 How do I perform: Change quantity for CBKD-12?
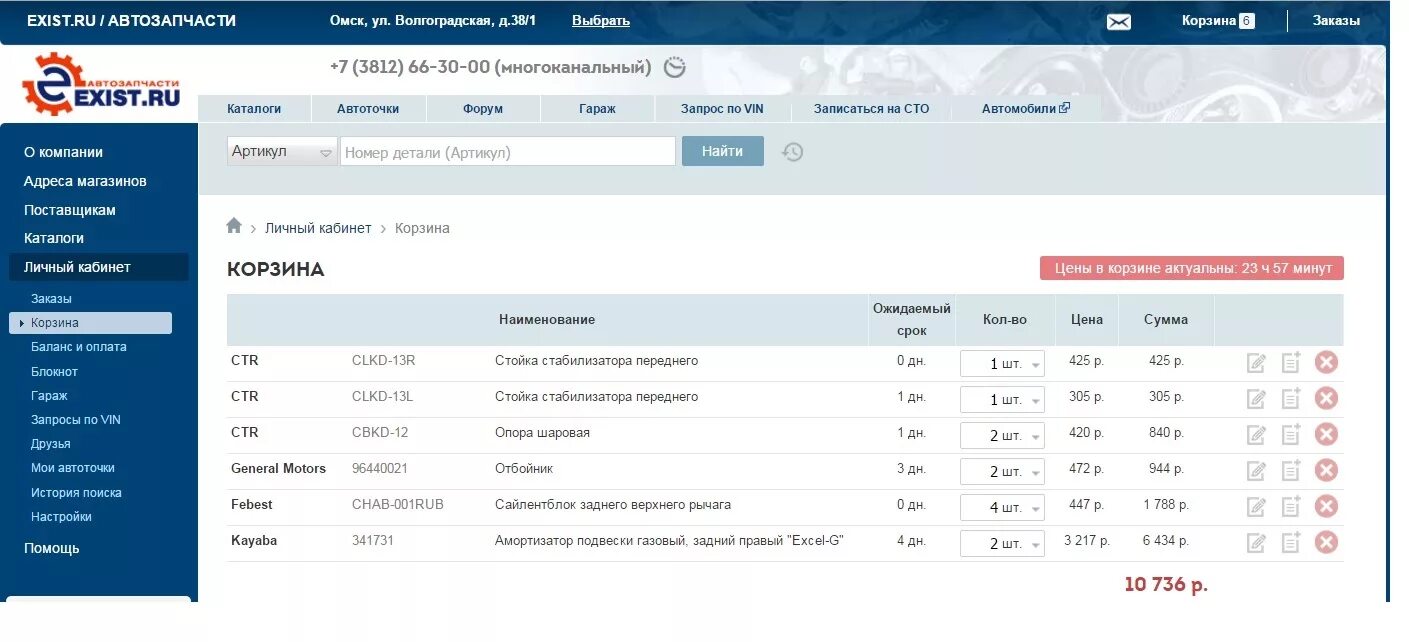tap(1002, 436)
